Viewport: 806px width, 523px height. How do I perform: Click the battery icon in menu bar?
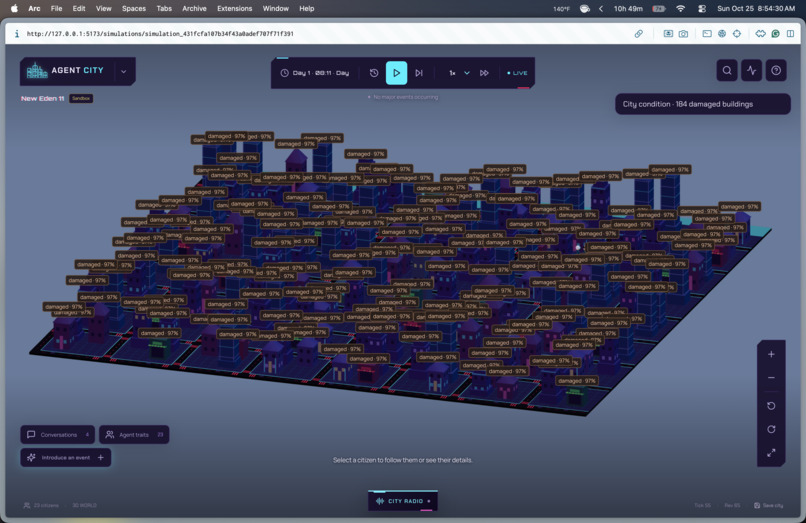[x=659, y=8]
